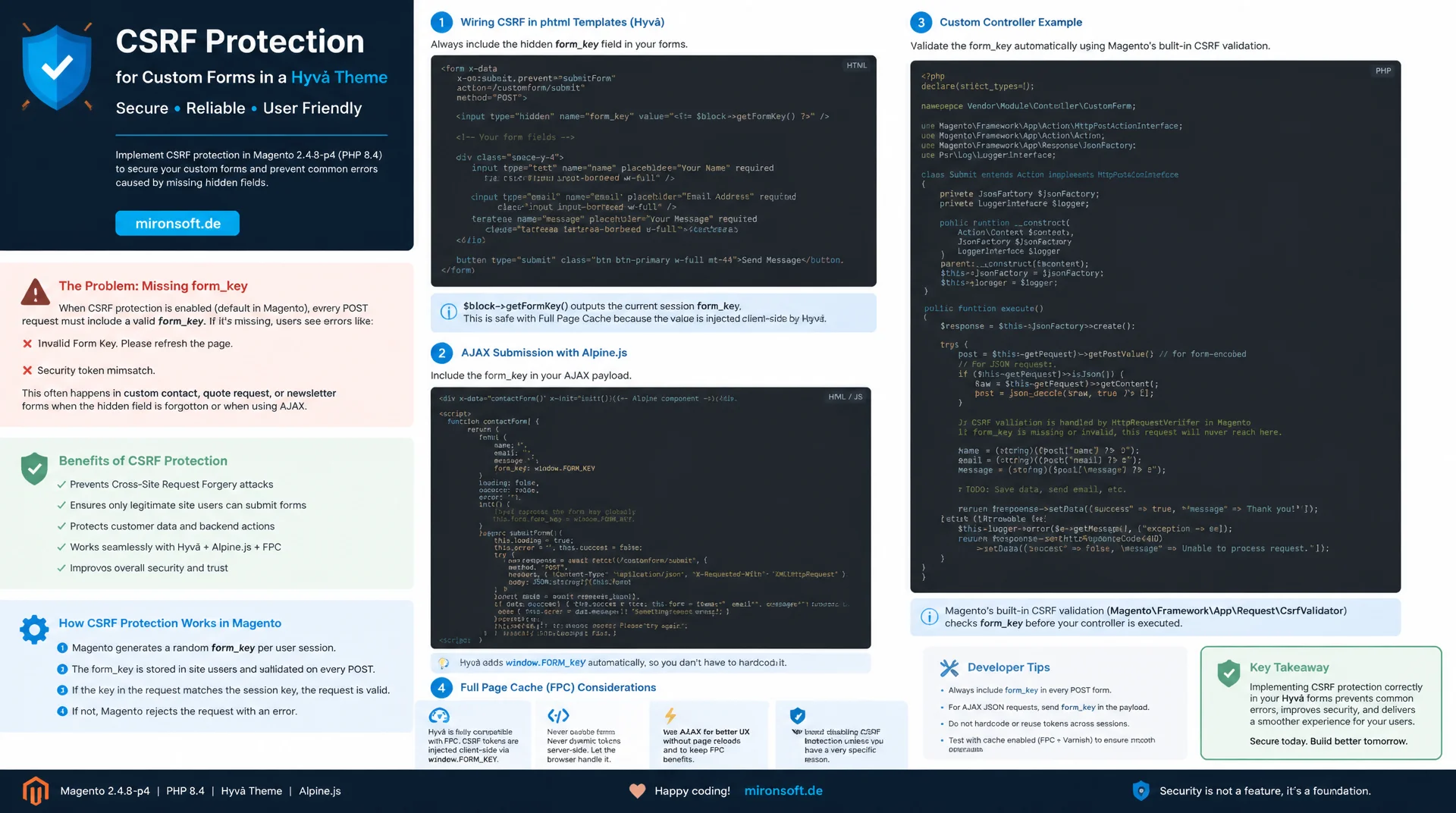This screenshot has width=1456, height=813.
Task: Click the cloud sync icon for FPC compatibility
Action: click(x=439, y=715)
